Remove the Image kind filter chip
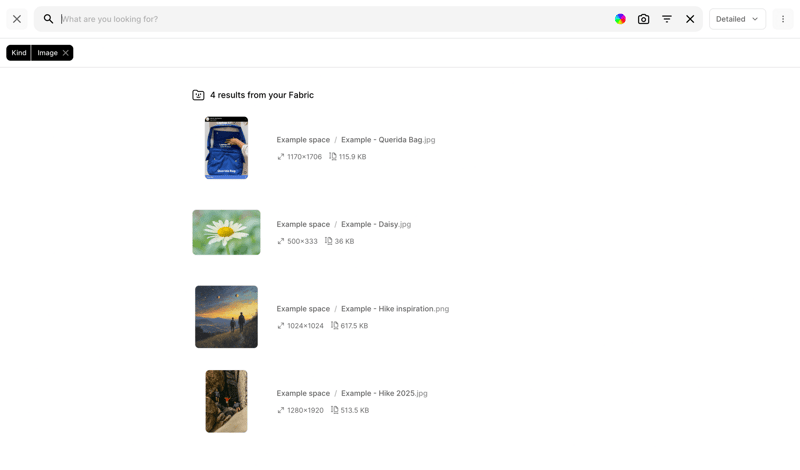Image resolution: width=800 pixels, height=470 pixels. pyautogui.click(x=66, y=53)
